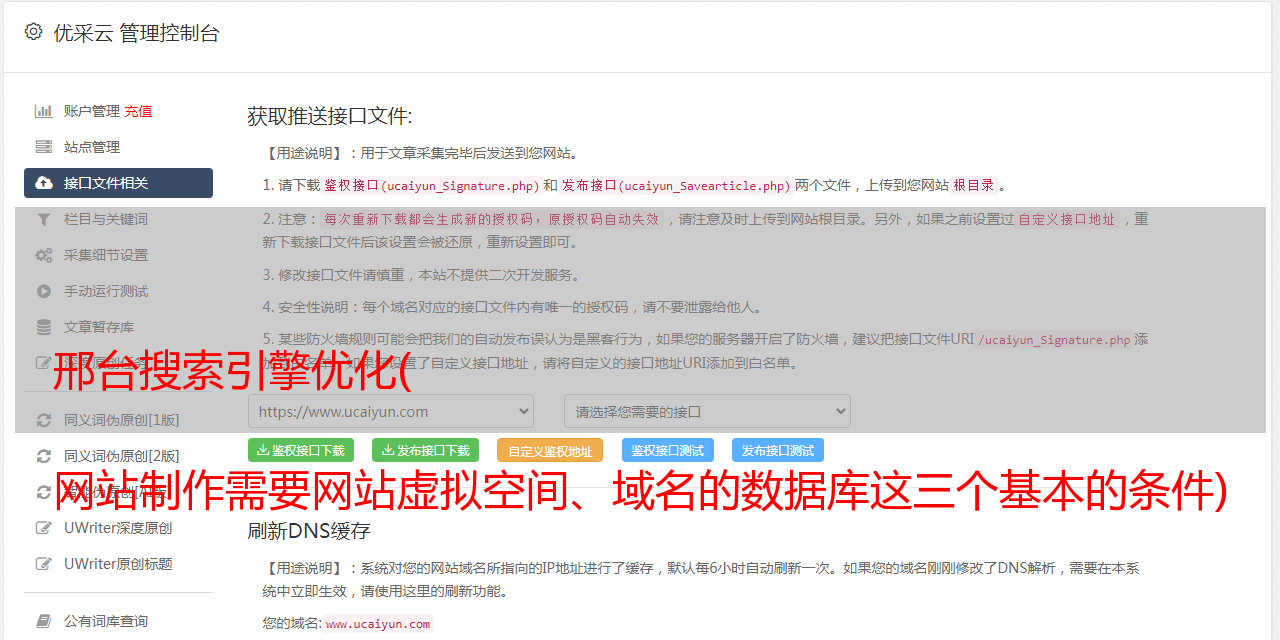Open 栏目与关键词 in the sidebar
The height and width of the screenshot is (640, 1280).
click(106, 219)
